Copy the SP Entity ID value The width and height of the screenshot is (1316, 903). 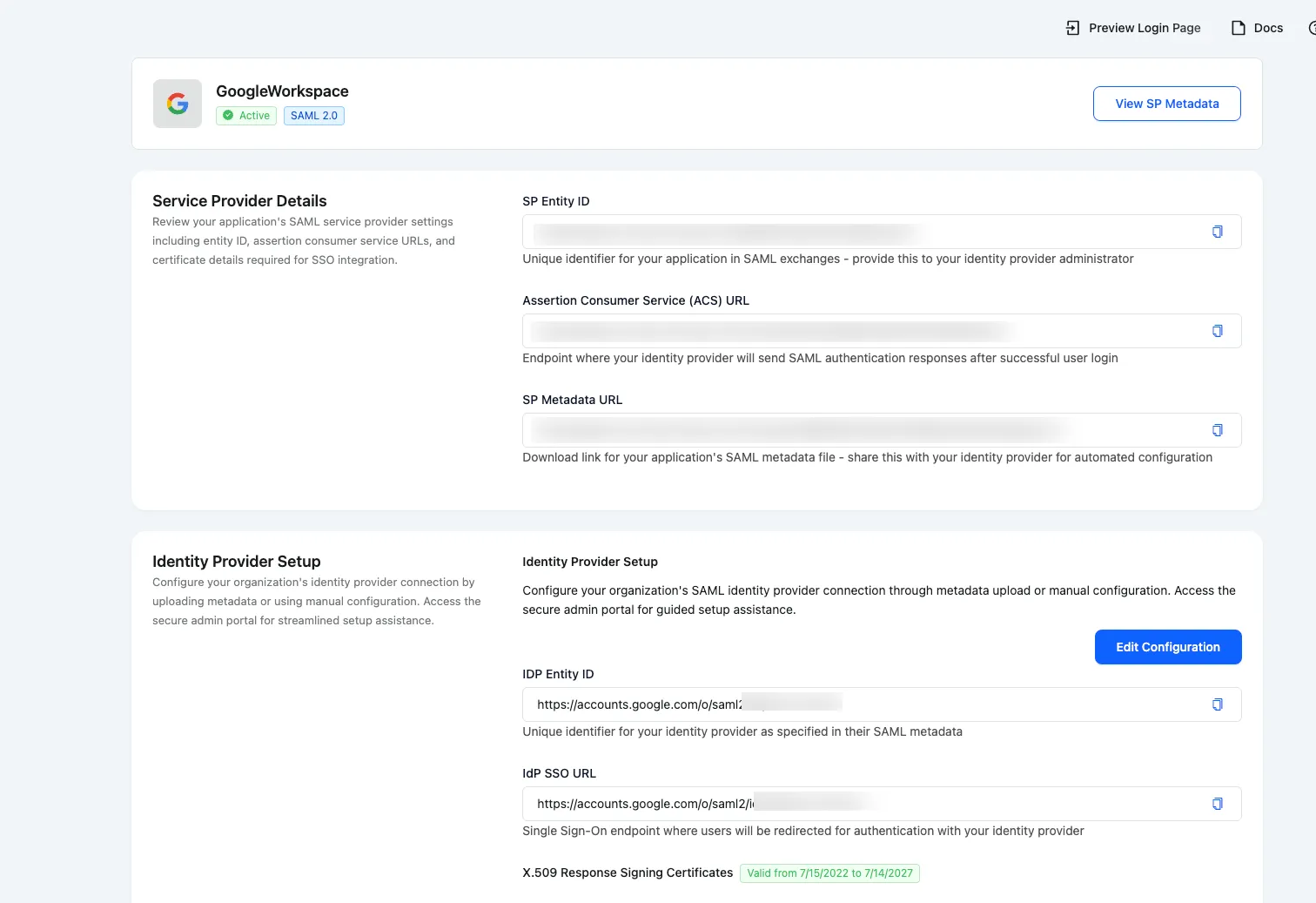pyautogui.click(x=1217, y=232)
